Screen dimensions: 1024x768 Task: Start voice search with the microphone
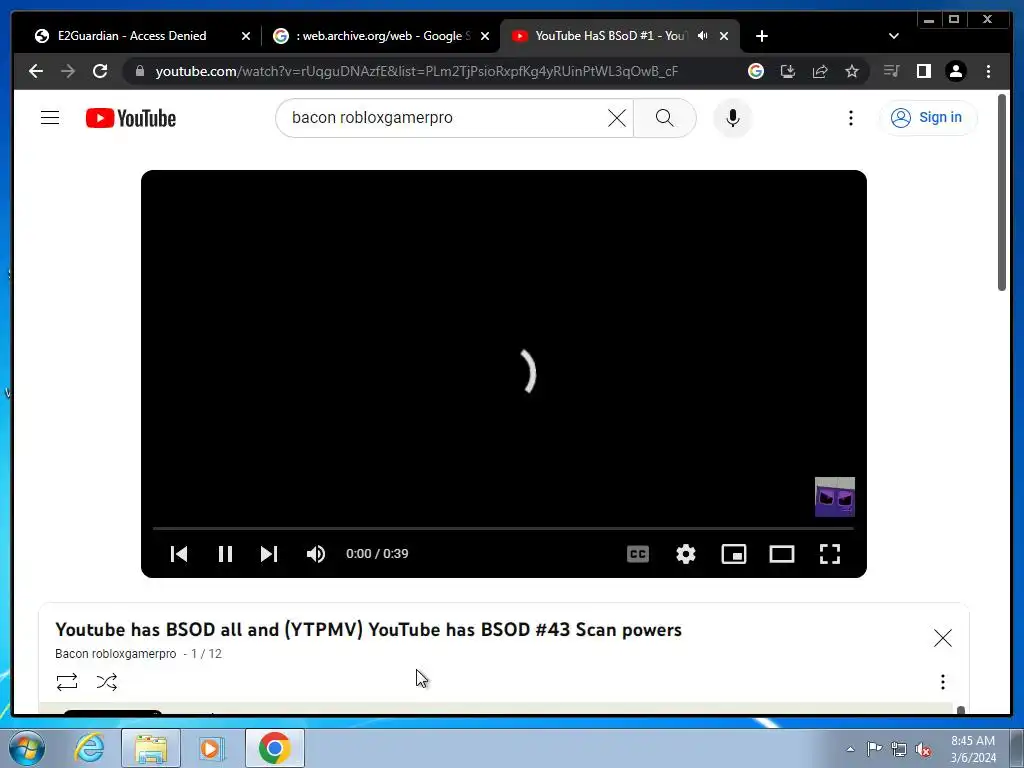pyautogui.click(x=733, y=118)
